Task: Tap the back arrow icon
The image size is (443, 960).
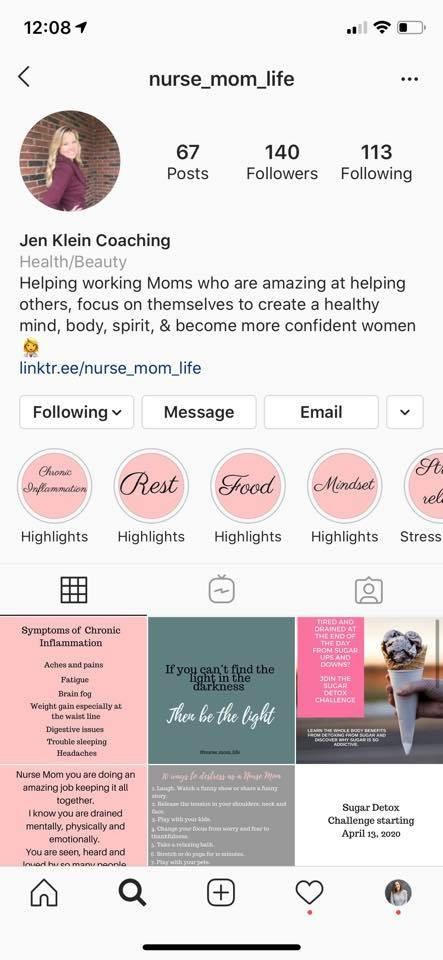Action: click(24, 77)
